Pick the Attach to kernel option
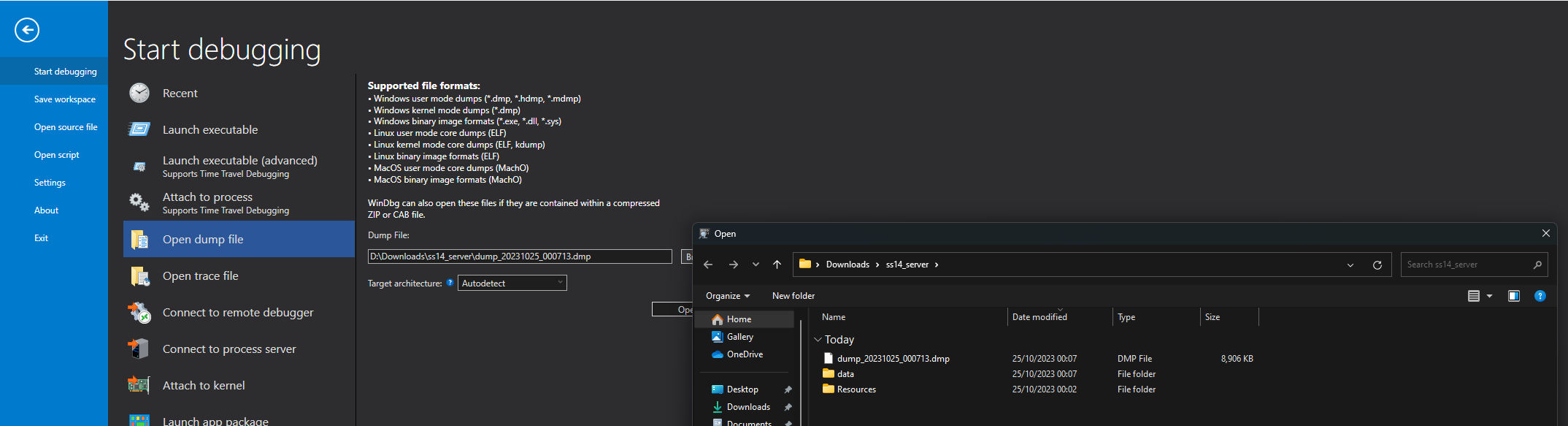 [239, 385]
